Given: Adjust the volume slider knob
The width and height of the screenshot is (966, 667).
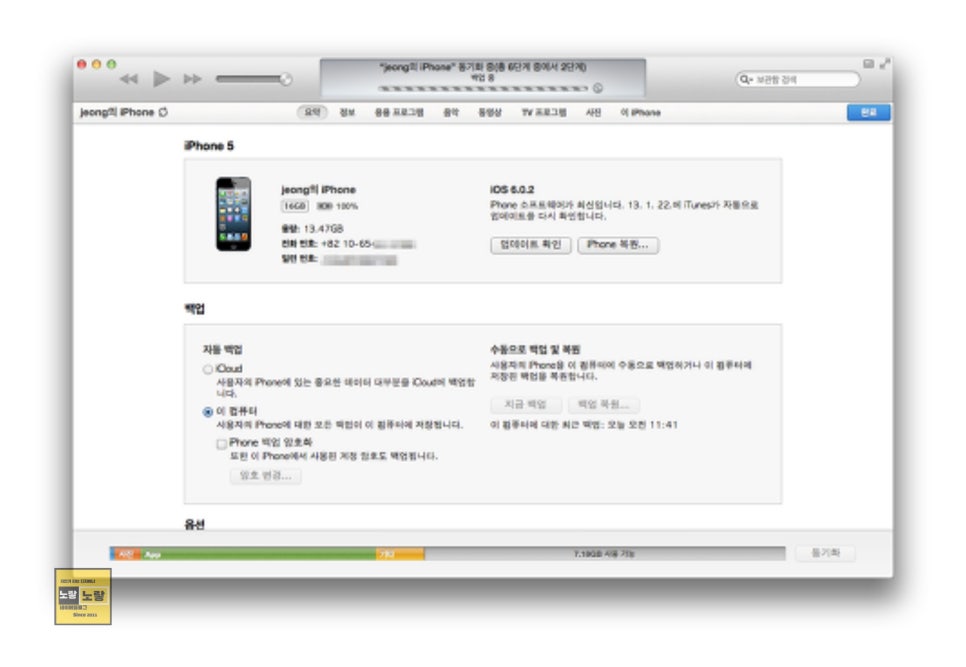Looking at the screenshot, I should click(x=286, y=78).
